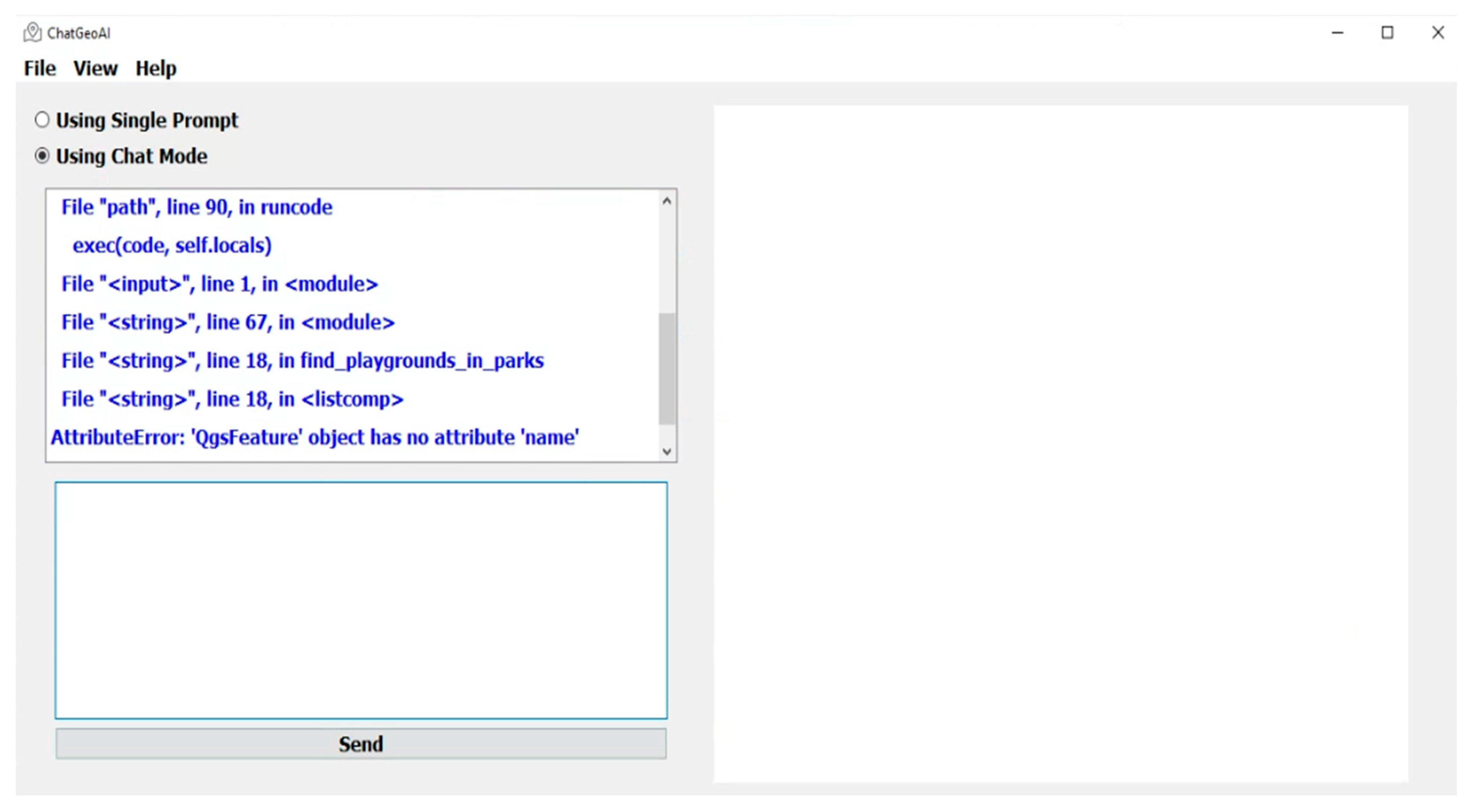Close the ChatGeoAI window
The height and width of the screenshot is (812, 1469).
tap(1438, 33)
